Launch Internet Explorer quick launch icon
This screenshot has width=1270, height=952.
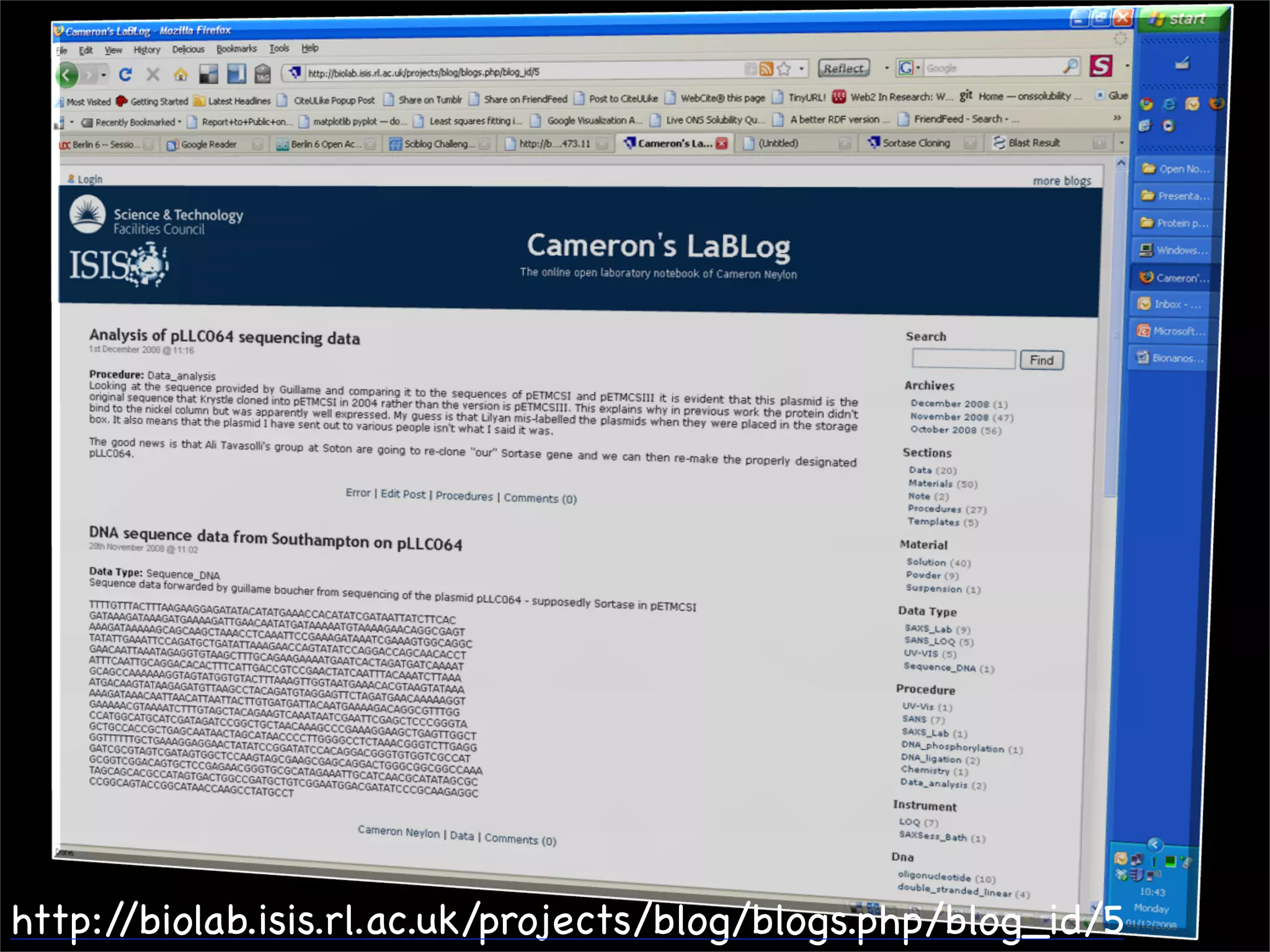coord(1170,104)
